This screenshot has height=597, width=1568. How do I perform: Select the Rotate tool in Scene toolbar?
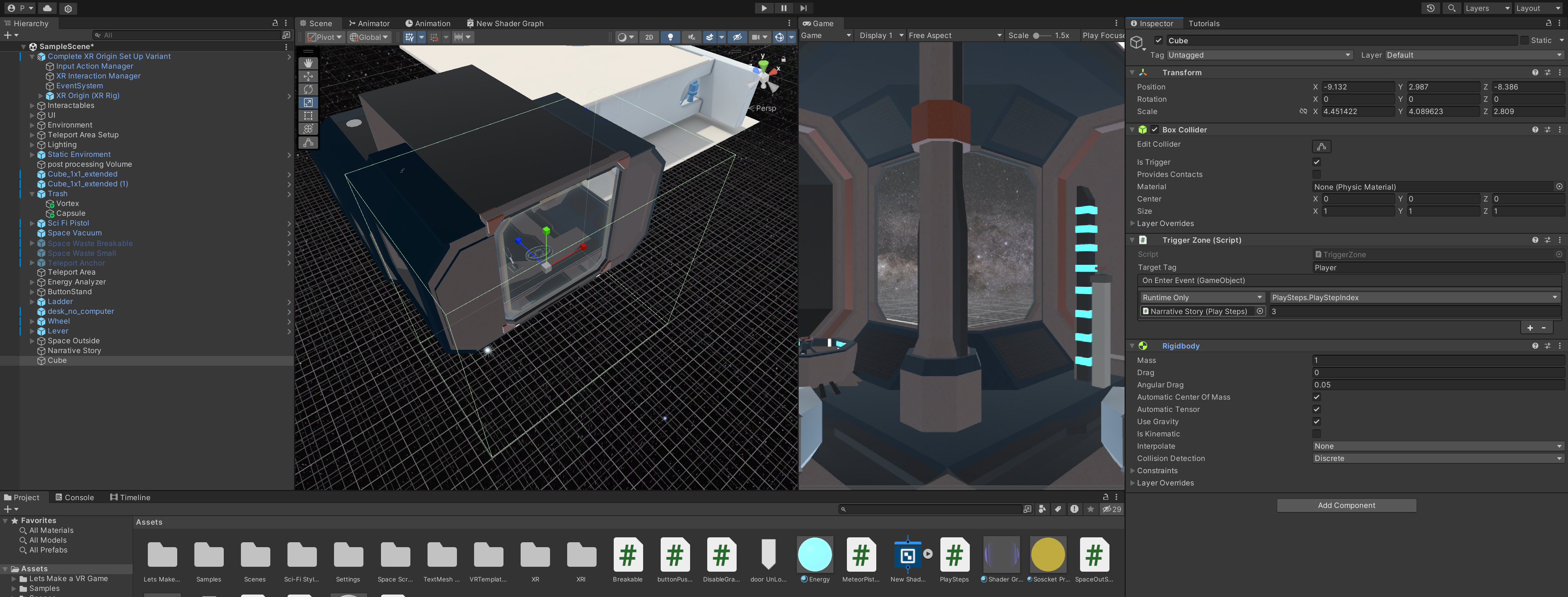[308, 89]
